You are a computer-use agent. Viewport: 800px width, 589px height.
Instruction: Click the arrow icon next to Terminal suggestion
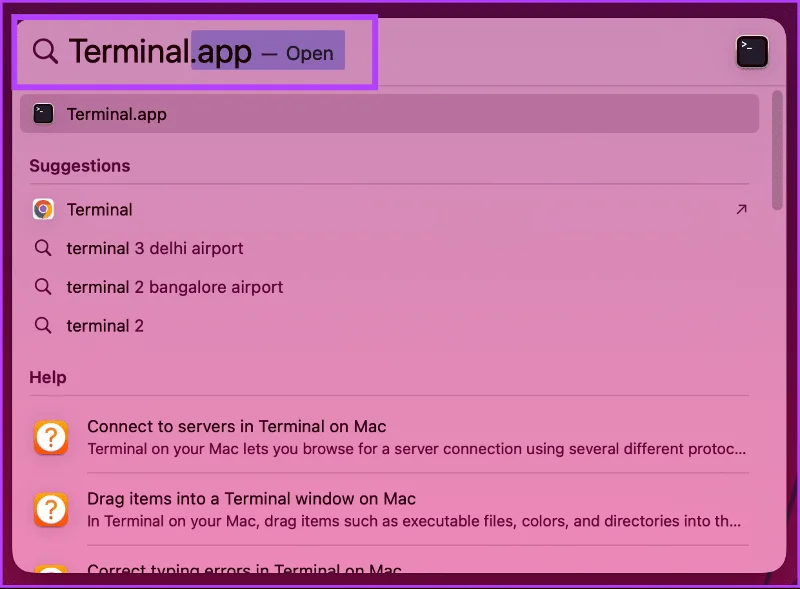(x=741, y=209)
